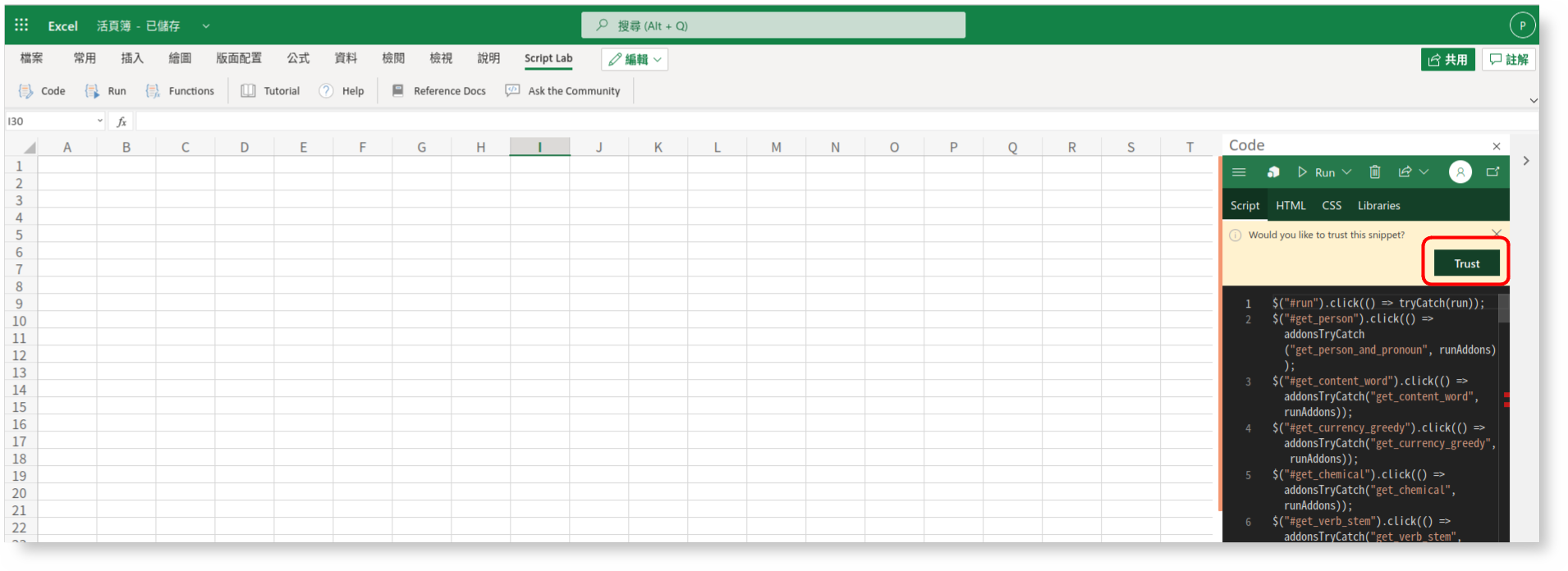
Task: Select column T header
Action: tap(1190, 148)
